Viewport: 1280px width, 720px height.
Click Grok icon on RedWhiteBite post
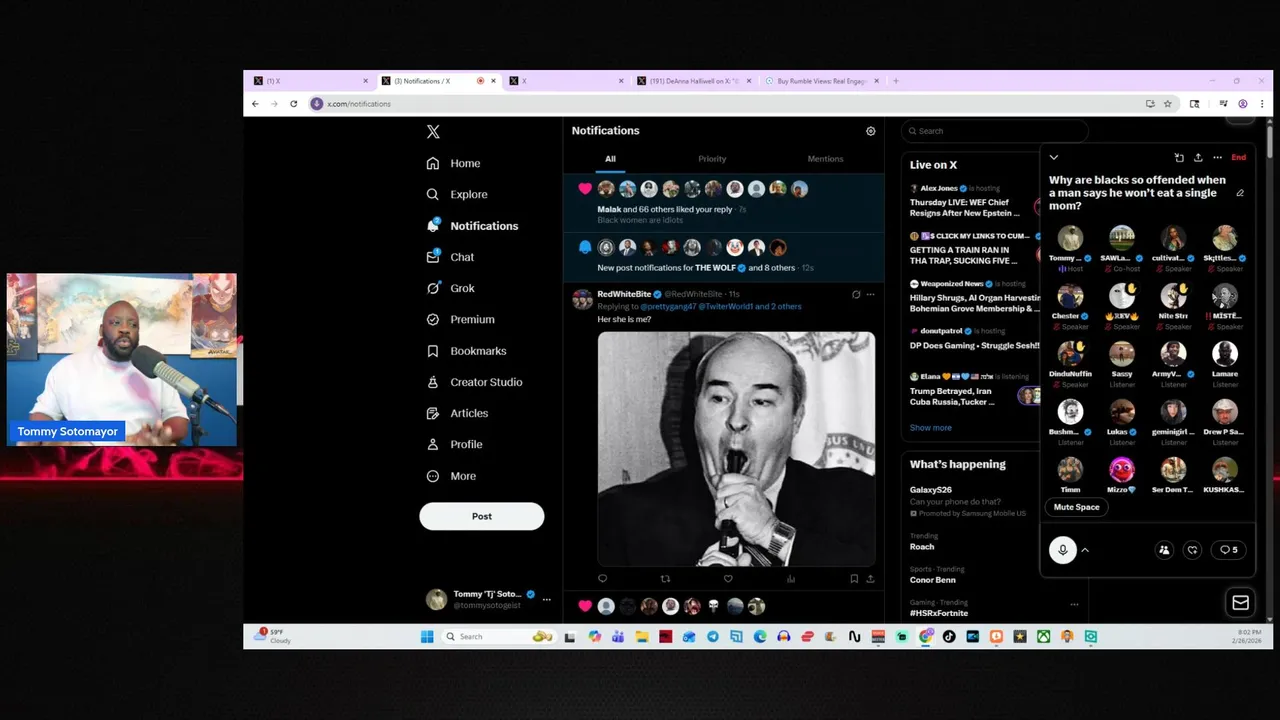[856, 294]
